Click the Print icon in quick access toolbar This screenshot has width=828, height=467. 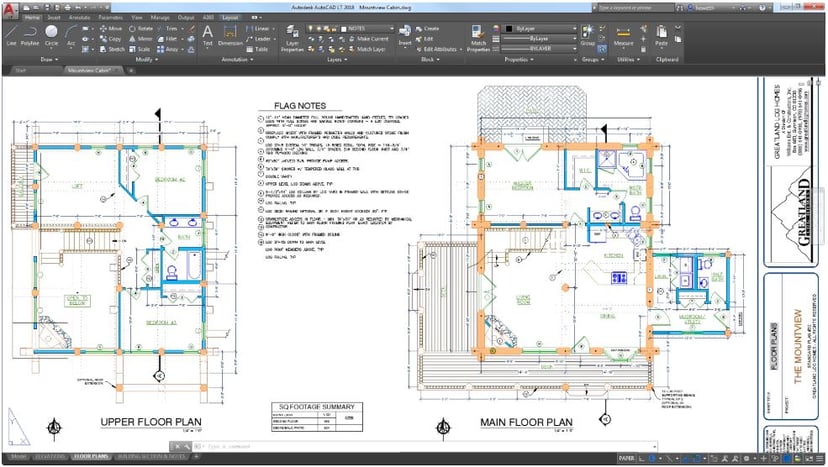pos(67,8)
